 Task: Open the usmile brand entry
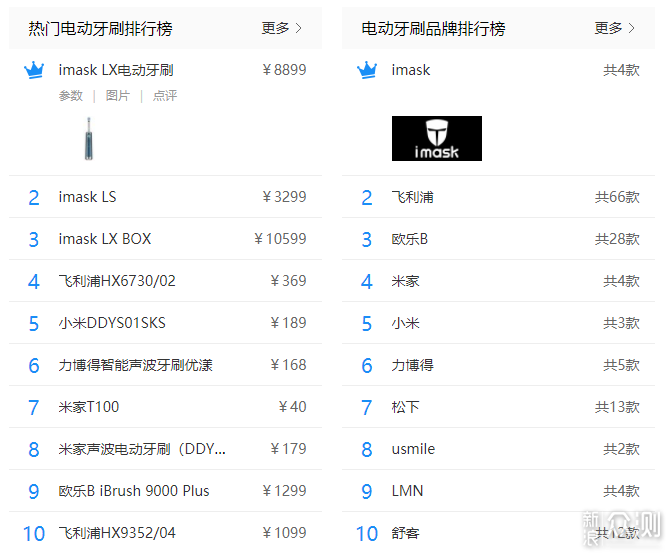coord(413,449)
